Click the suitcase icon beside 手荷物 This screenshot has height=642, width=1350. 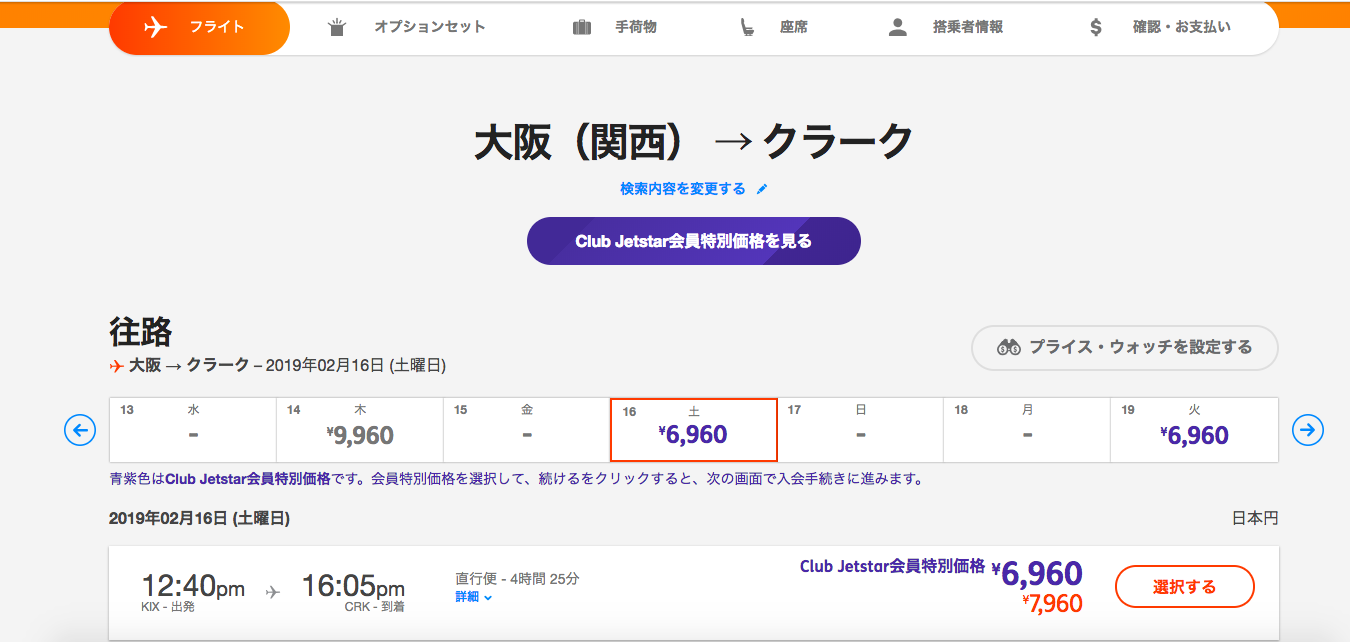[x=582, y=27]
